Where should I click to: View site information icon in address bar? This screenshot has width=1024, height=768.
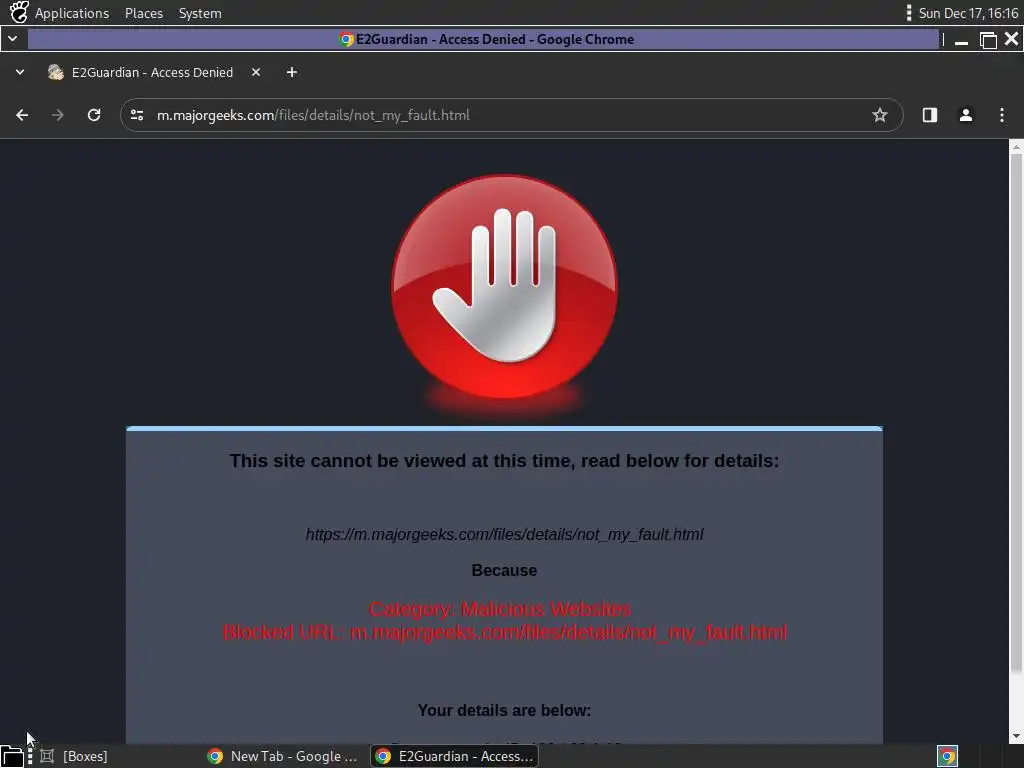pos(137,115)
